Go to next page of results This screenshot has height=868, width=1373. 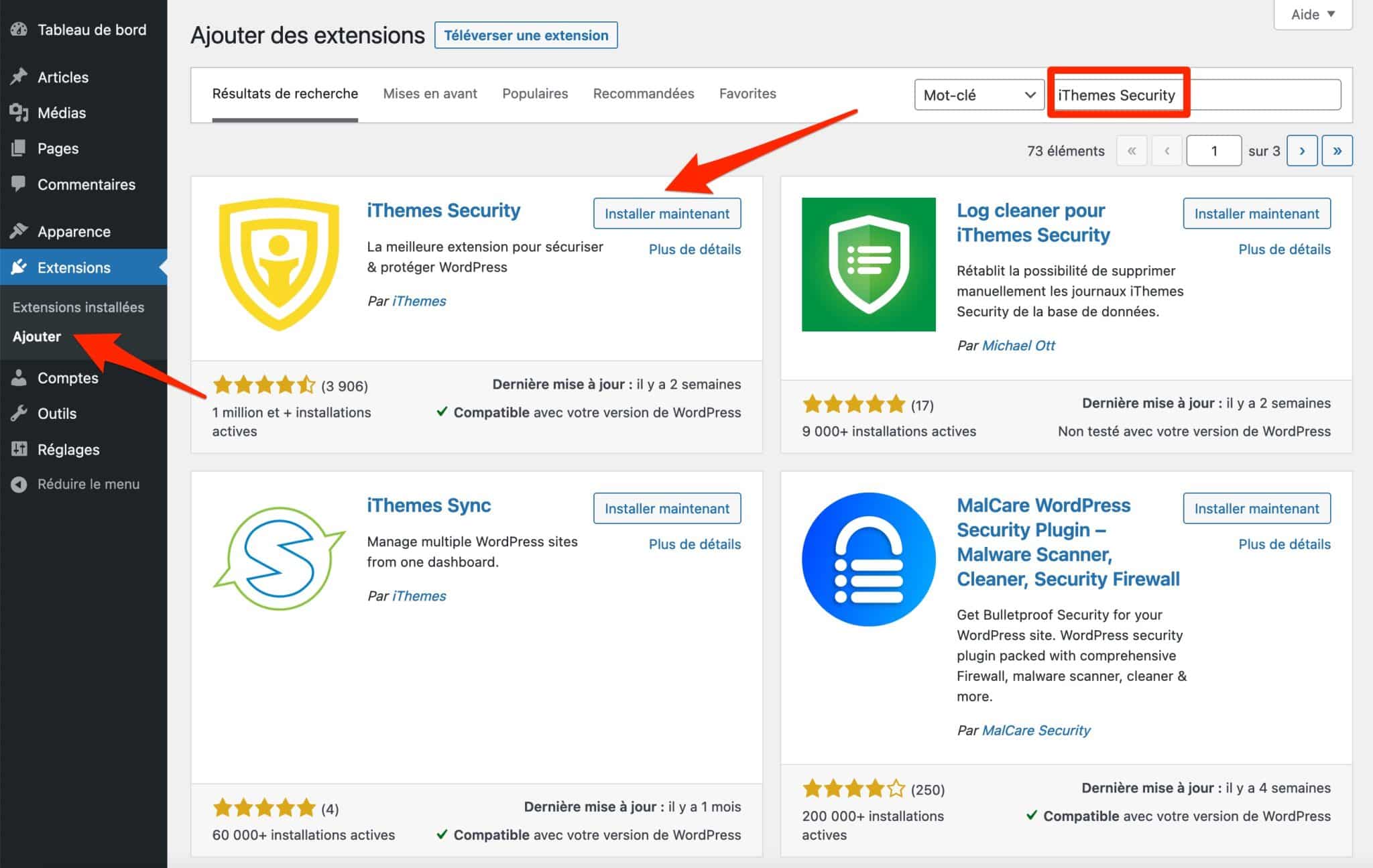1301,151
